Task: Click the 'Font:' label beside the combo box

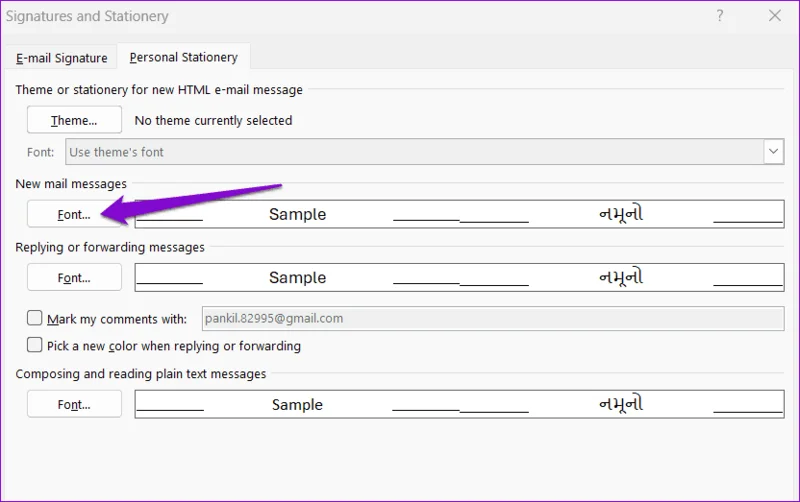Action: (40, 152)
